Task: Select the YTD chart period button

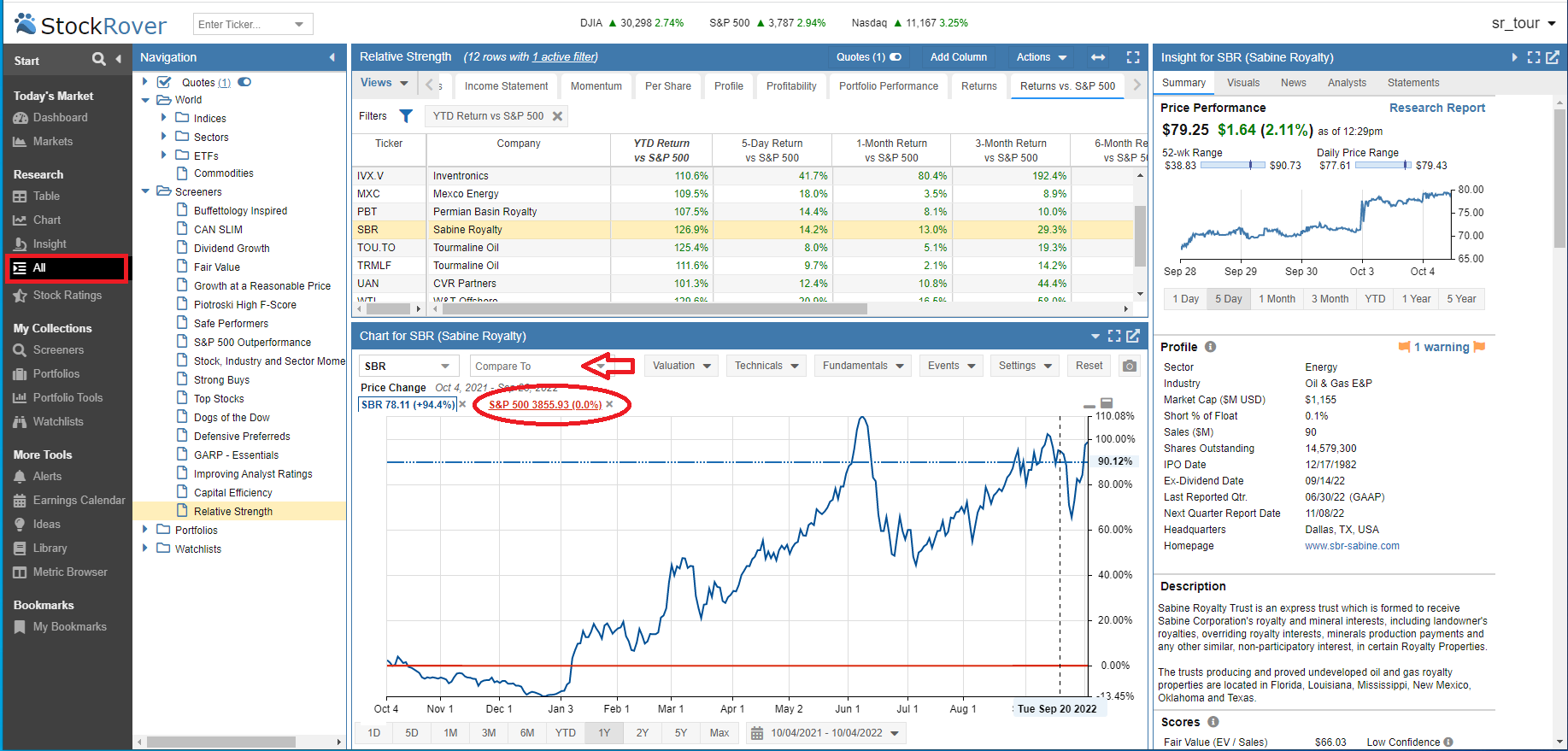Action: point(566,733)
